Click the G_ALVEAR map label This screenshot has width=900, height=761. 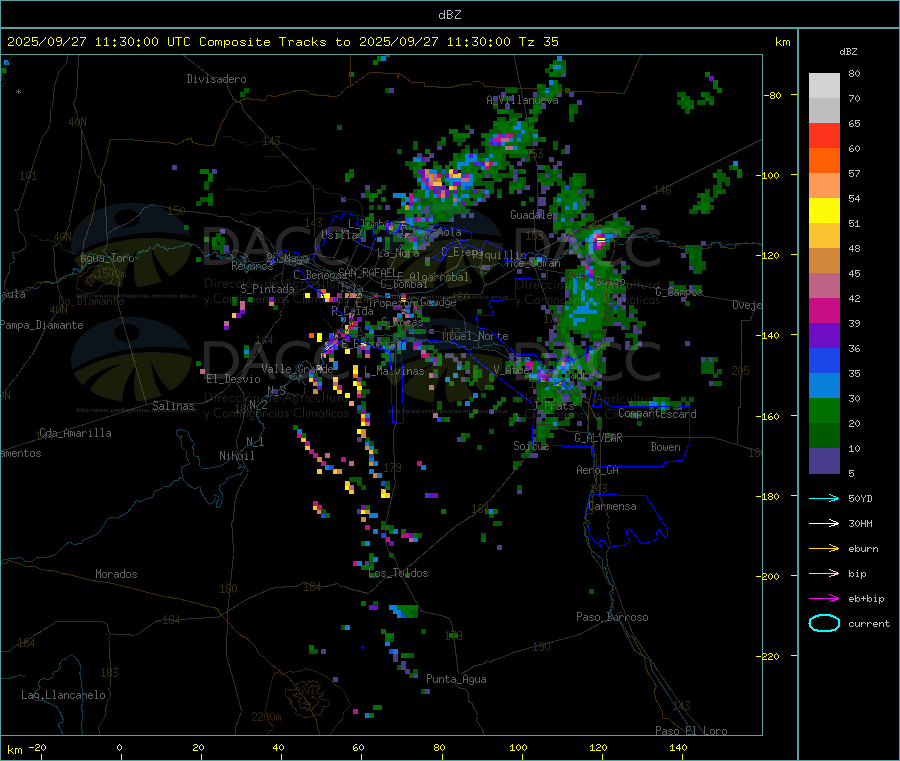point(598,438)
